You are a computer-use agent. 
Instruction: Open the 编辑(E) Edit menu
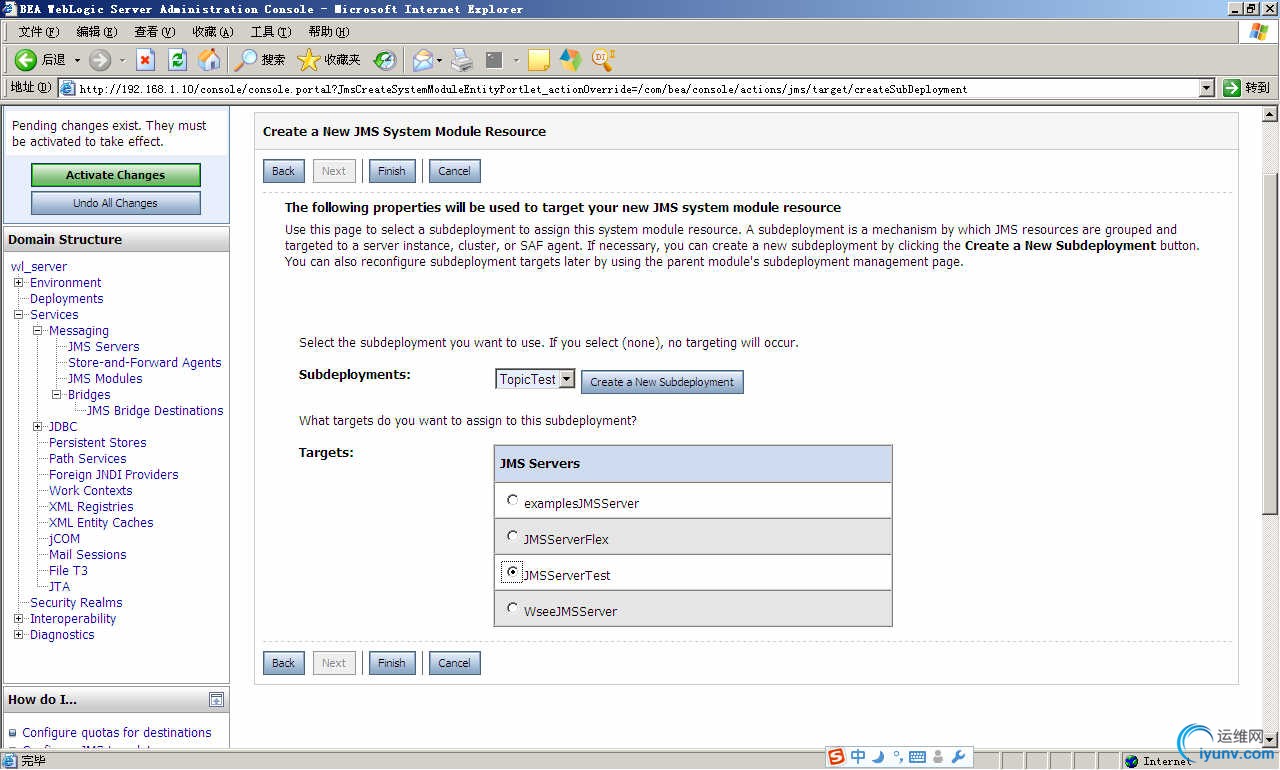tap(97, 32)
